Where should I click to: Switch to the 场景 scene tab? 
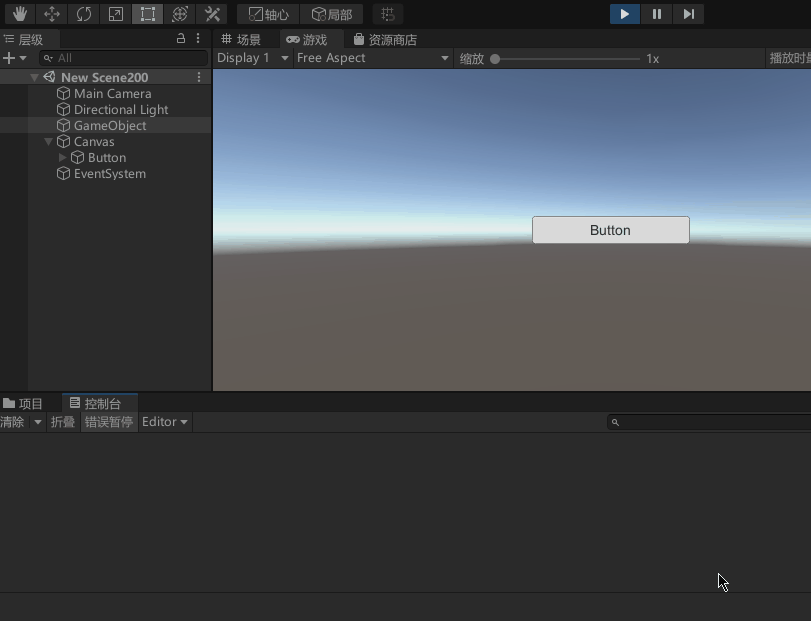coord(241,39)
